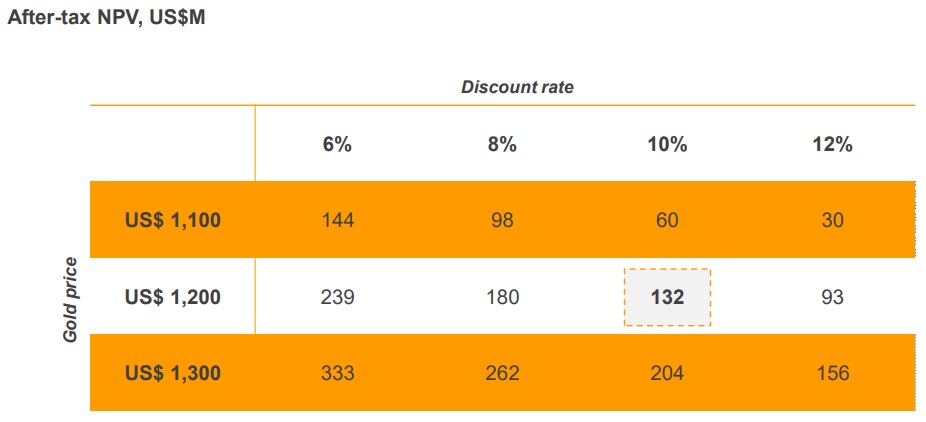This screenshot has height=422, width=926.
Task: Click the 262 NPV value
Action: pos(502,373)
